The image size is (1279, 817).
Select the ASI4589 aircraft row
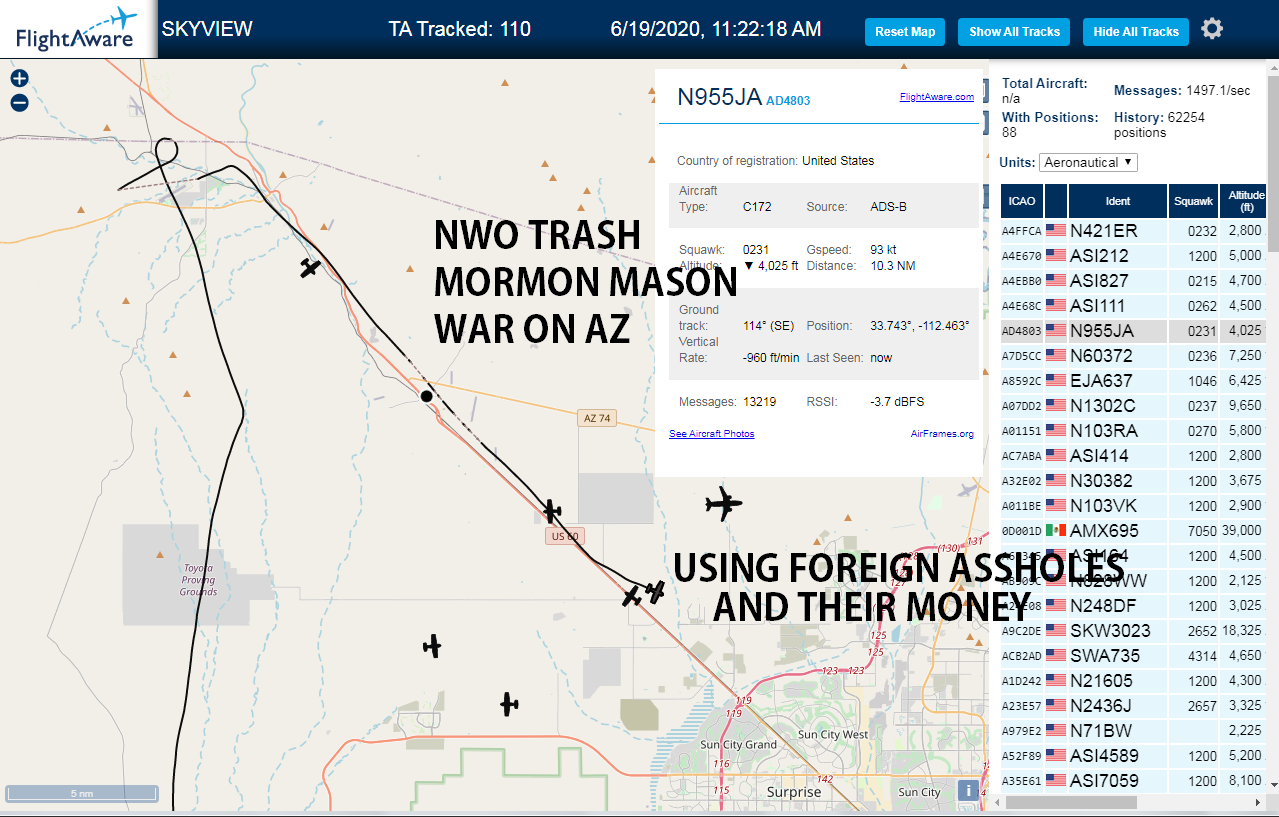(1134, 756)
